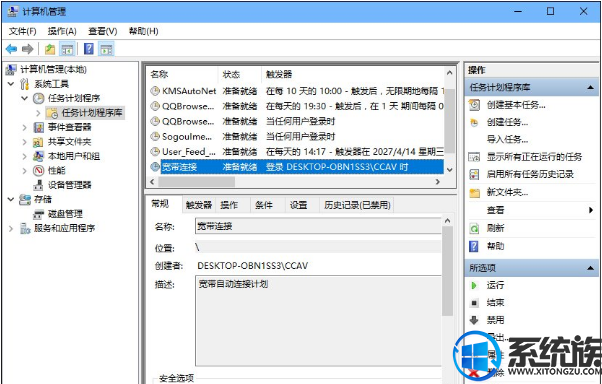Collapse the 系统工具 node arrow
Viewport: 602px width, 384px height.
[x=11, y=84]
